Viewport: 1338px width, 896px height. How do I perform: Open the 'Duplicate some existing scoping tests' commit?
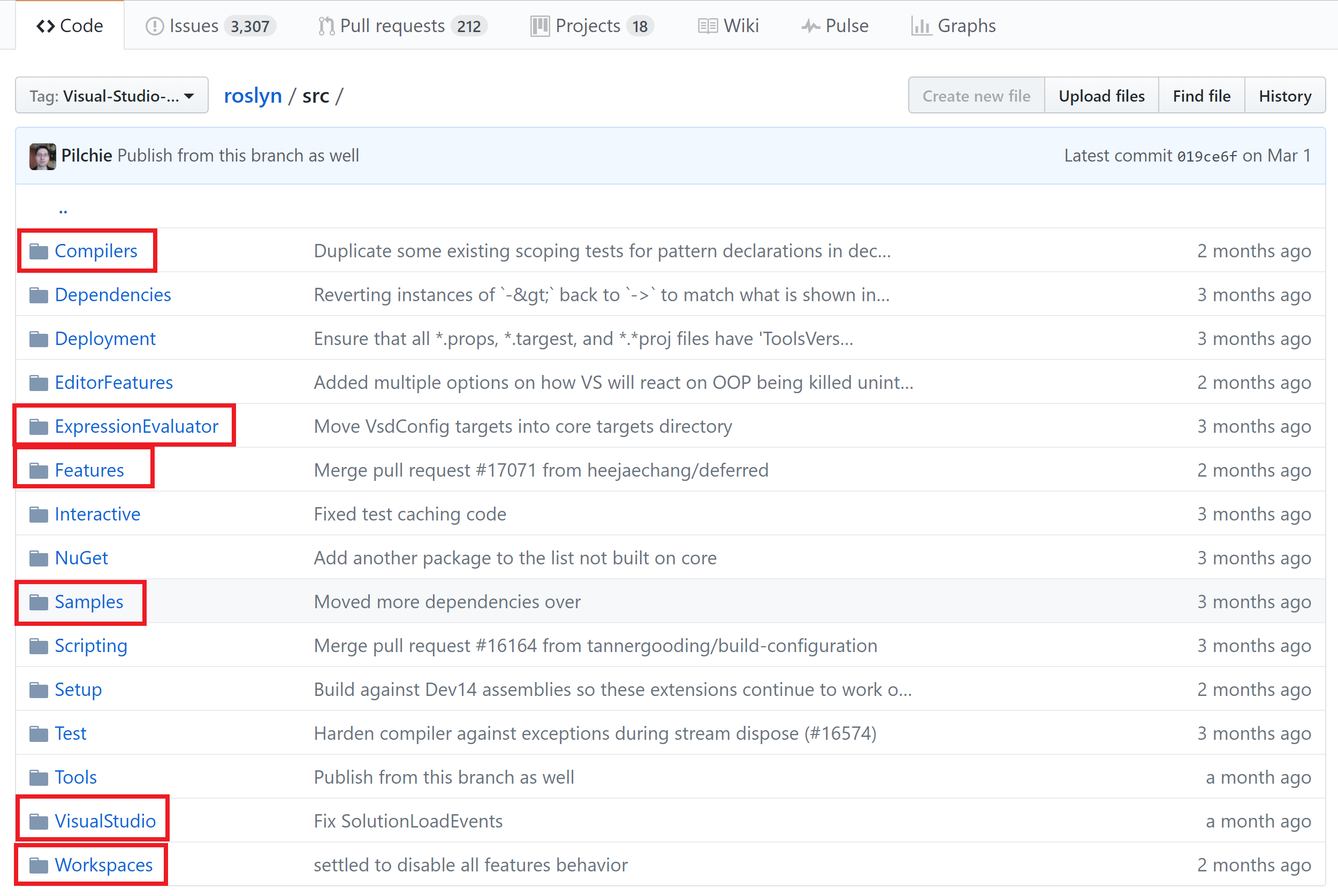coord(603,251)
